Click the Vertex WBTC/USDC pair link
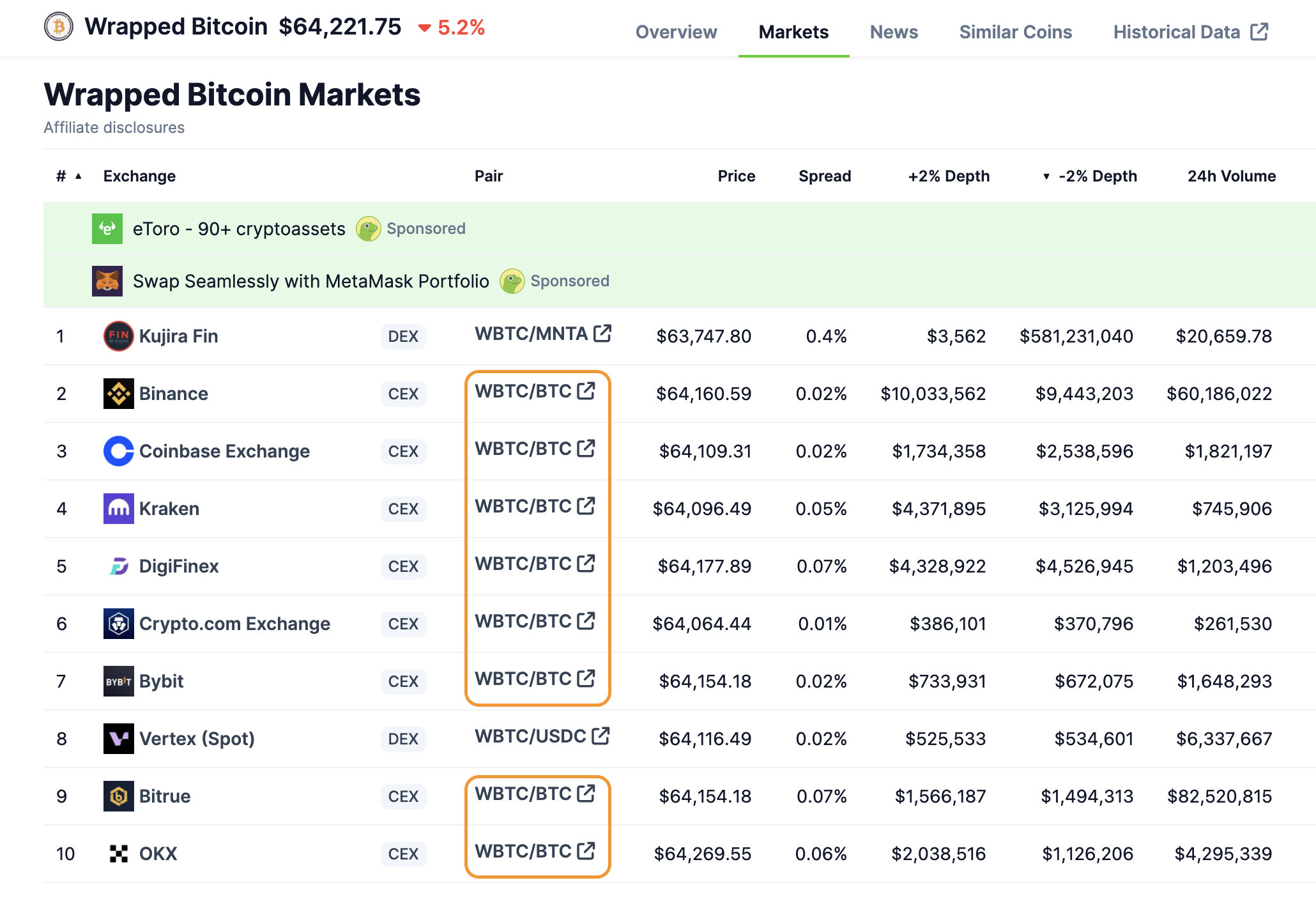The image size is (1316, 901). [530, 736]
